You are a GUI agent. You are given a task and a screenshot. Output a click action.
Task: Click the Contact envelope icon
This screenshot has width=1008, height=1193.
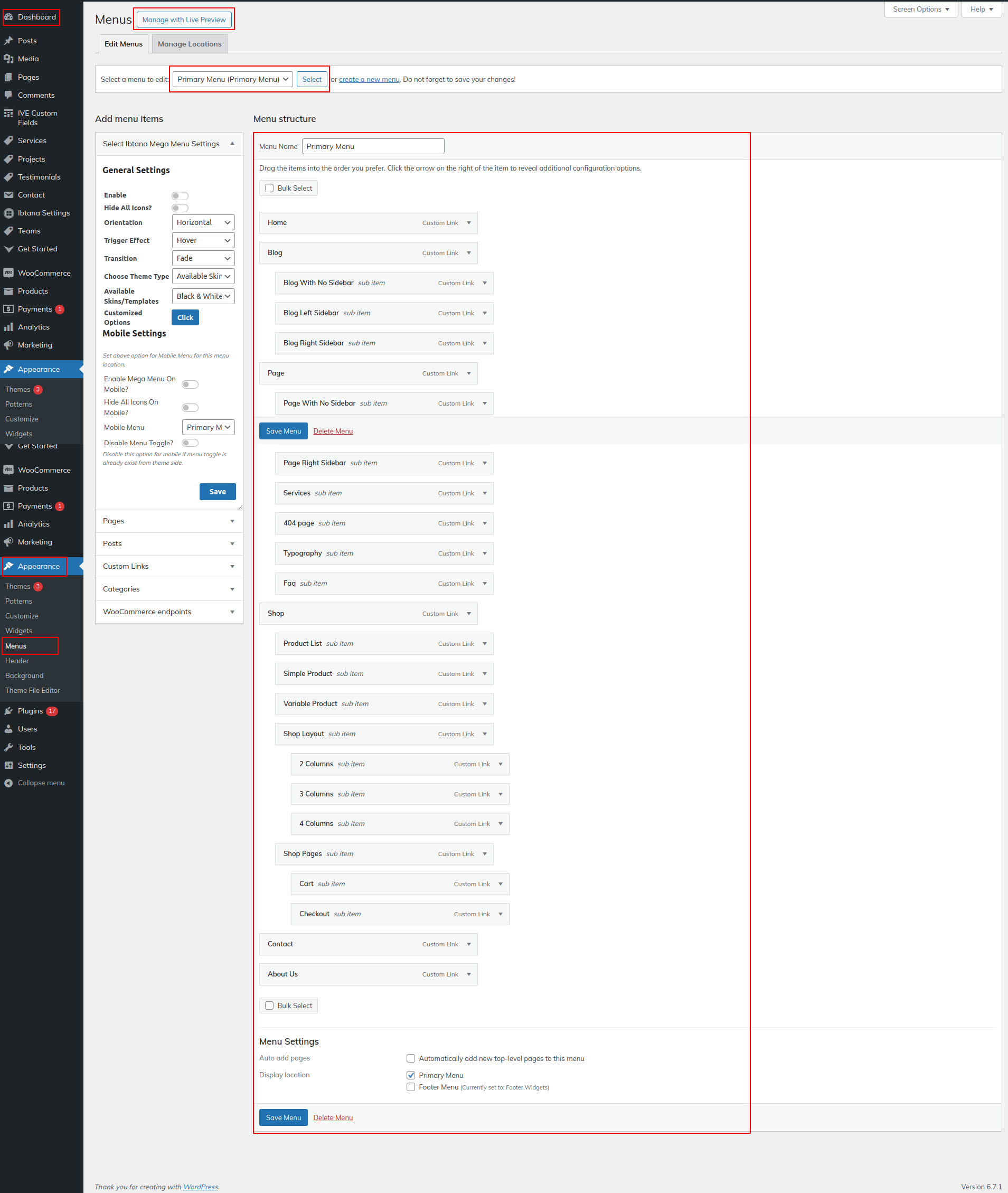(8, 195)
